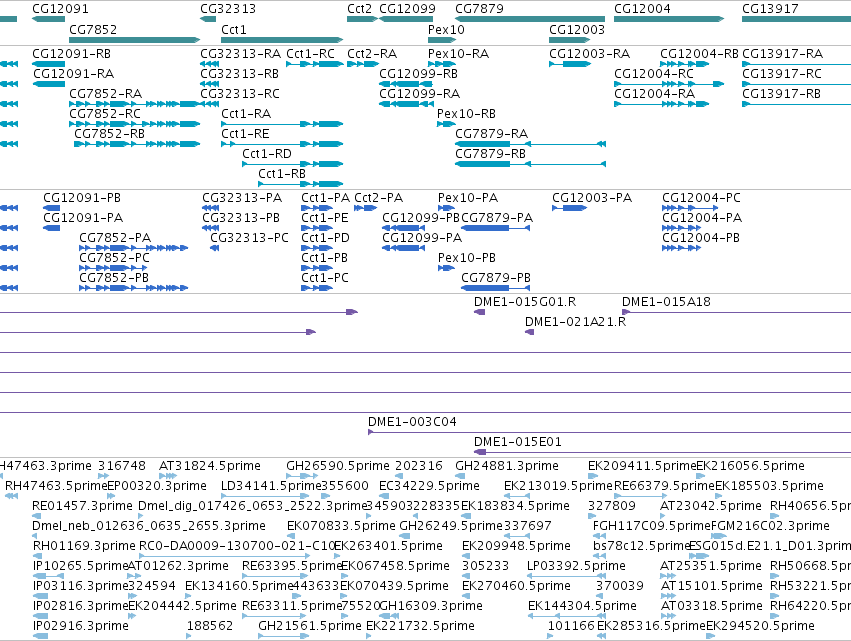Select clone DME1-015A18
851x641 pixels.
coord(736,312)
